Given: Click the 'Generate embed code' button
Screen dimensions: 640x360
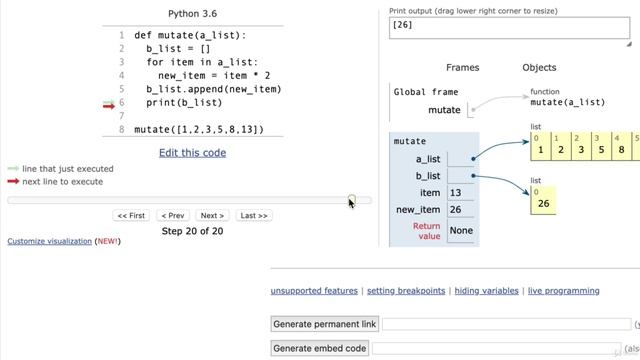Looking at the screenshot, I should (320, 348).
